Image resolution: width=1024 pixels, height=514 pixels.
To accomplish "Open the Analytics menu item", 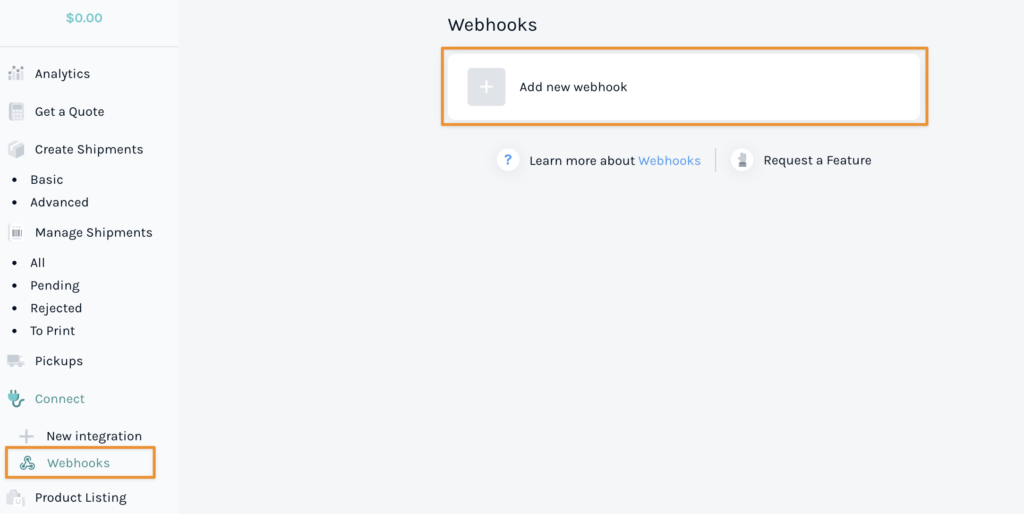I will click(62, 74).
